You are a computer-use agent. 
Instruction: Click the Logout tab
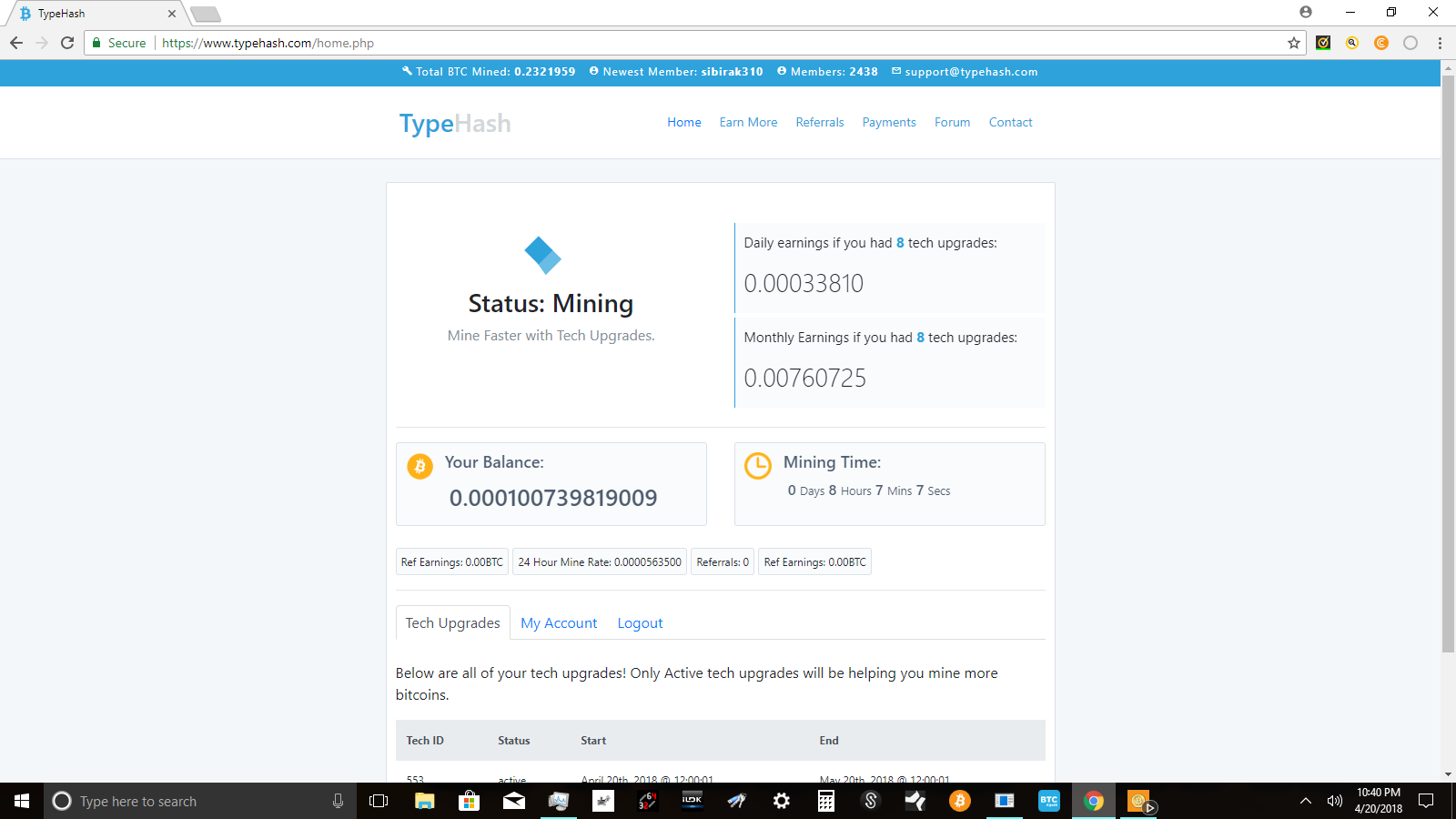pos(640,623)
